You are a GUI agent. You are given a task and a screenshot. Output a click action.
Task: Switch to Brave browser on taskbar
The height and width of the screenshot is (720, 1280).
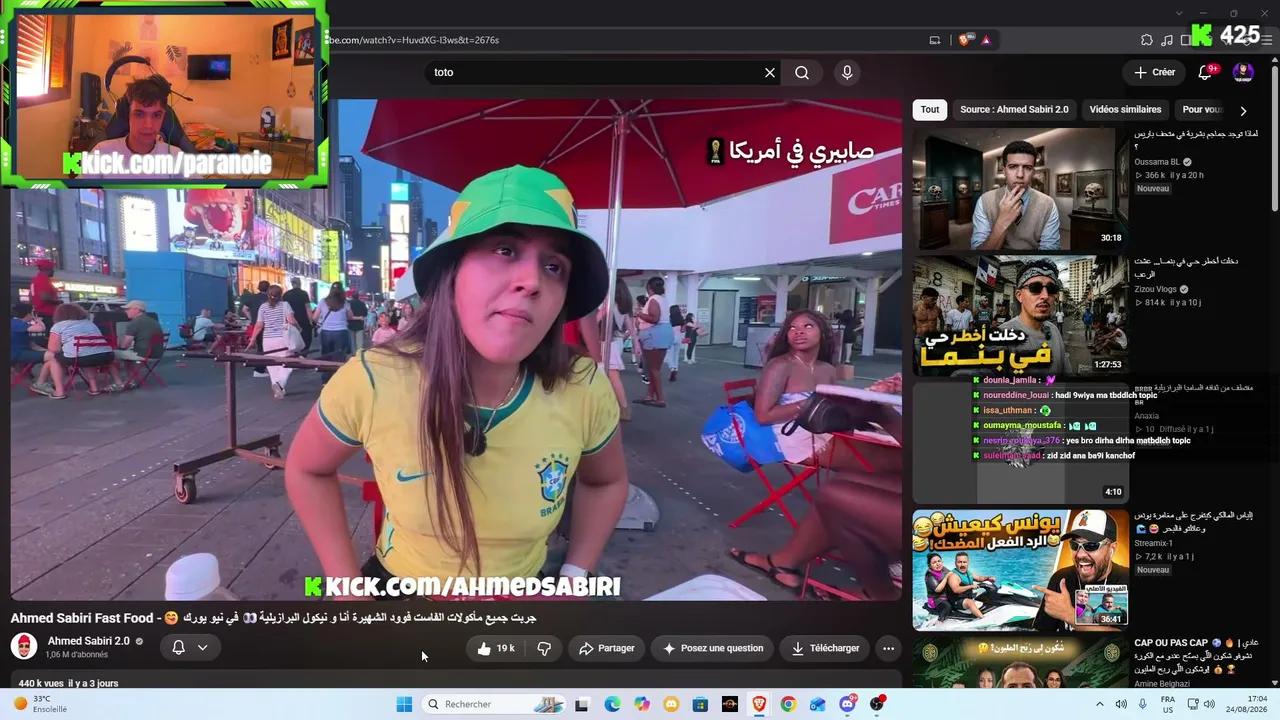[x=759, y=704]
